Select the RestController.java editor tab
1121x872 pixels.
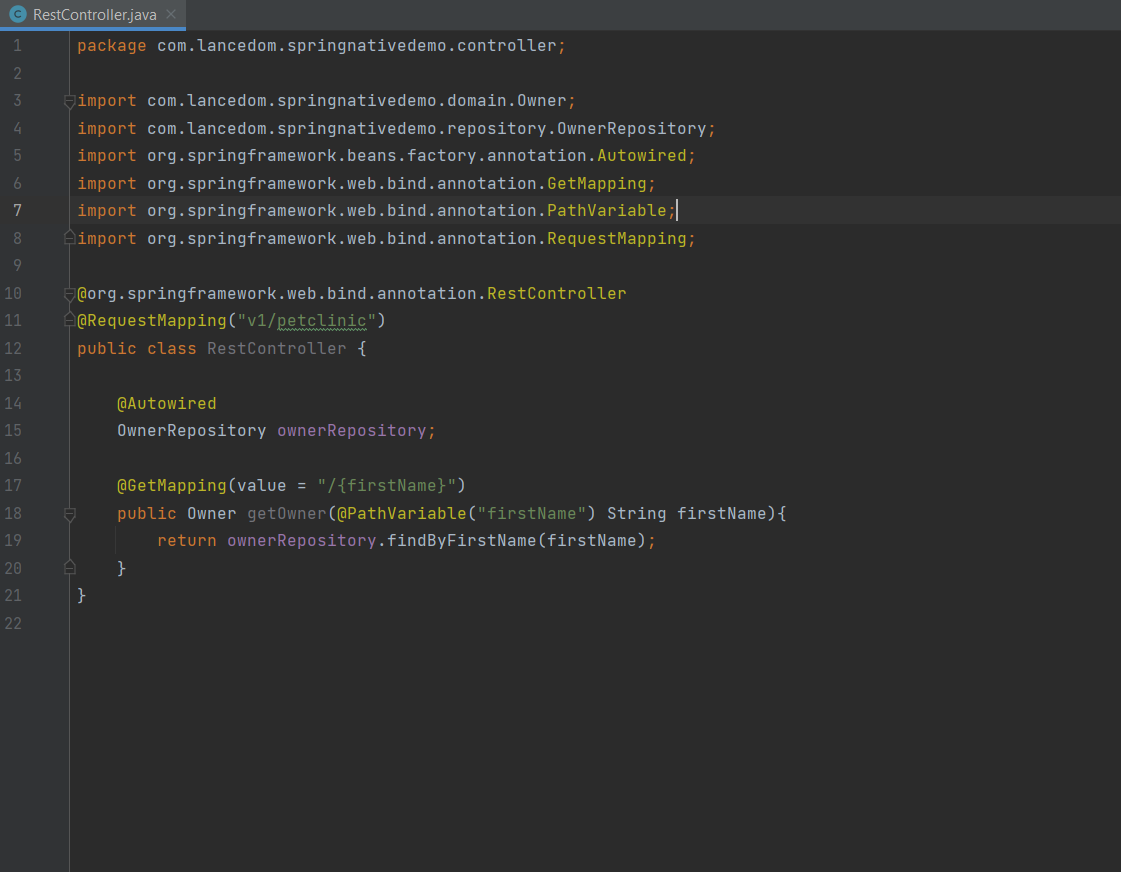93,14
